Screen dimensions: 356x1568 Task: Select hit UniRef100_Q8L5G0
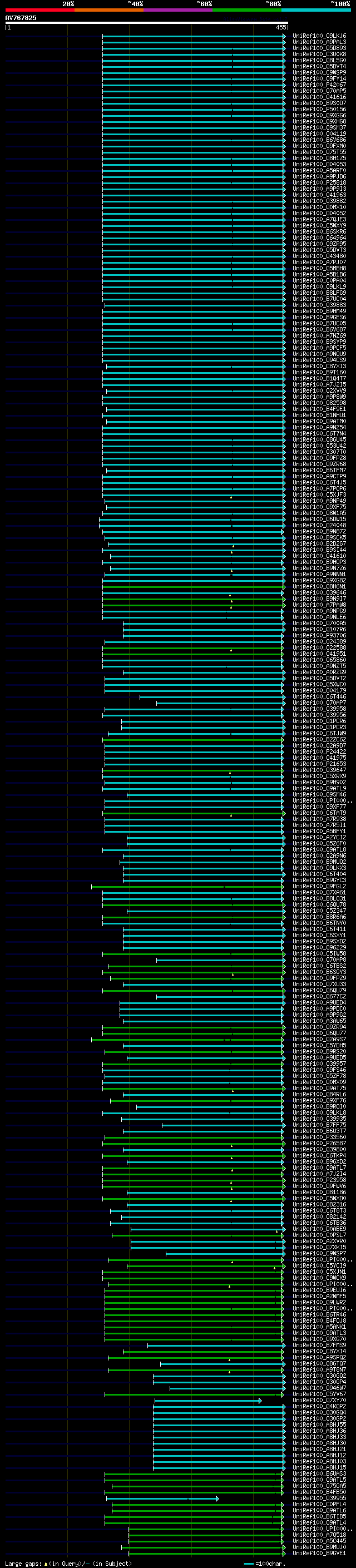(319, 60)
